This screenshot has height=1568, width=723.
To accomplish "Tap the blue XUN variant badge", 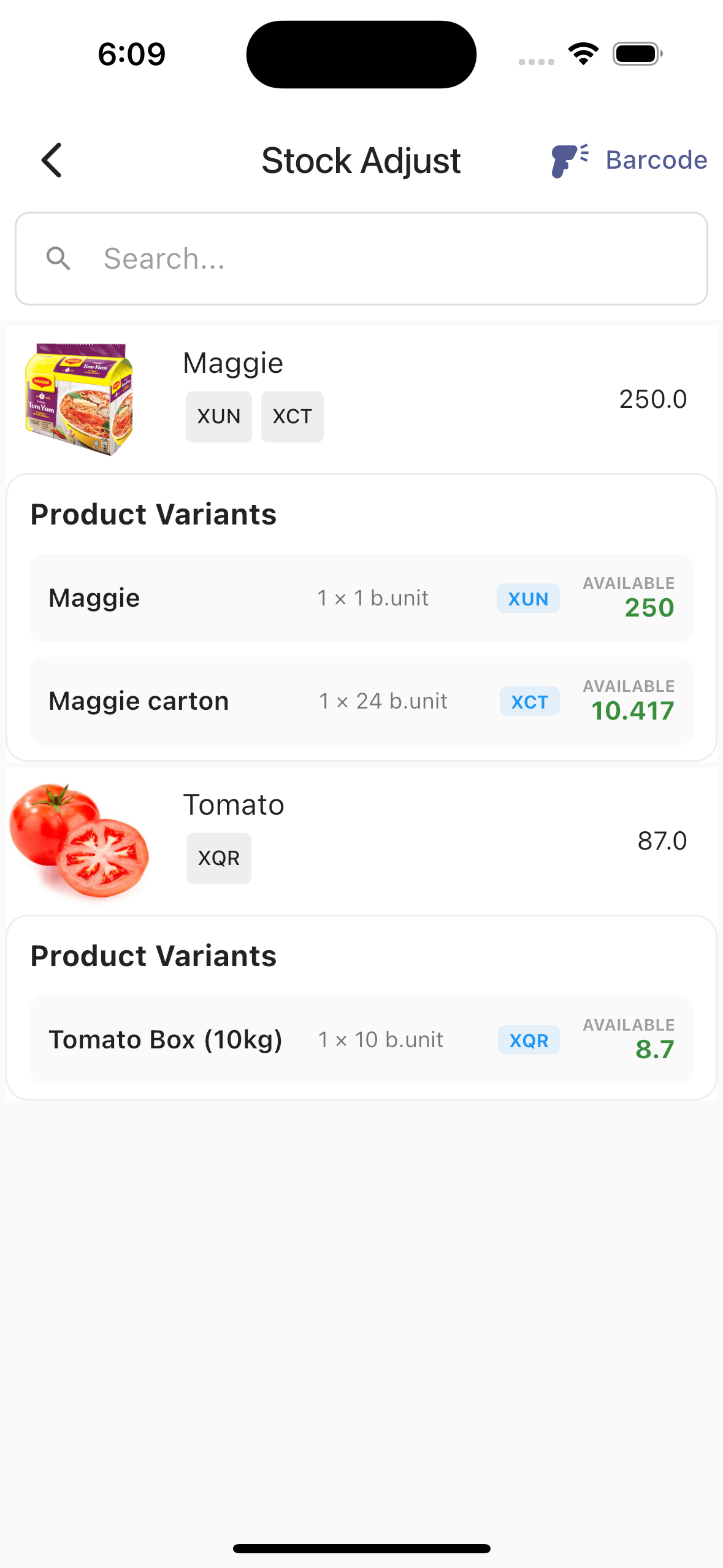I will pos(528,598).
